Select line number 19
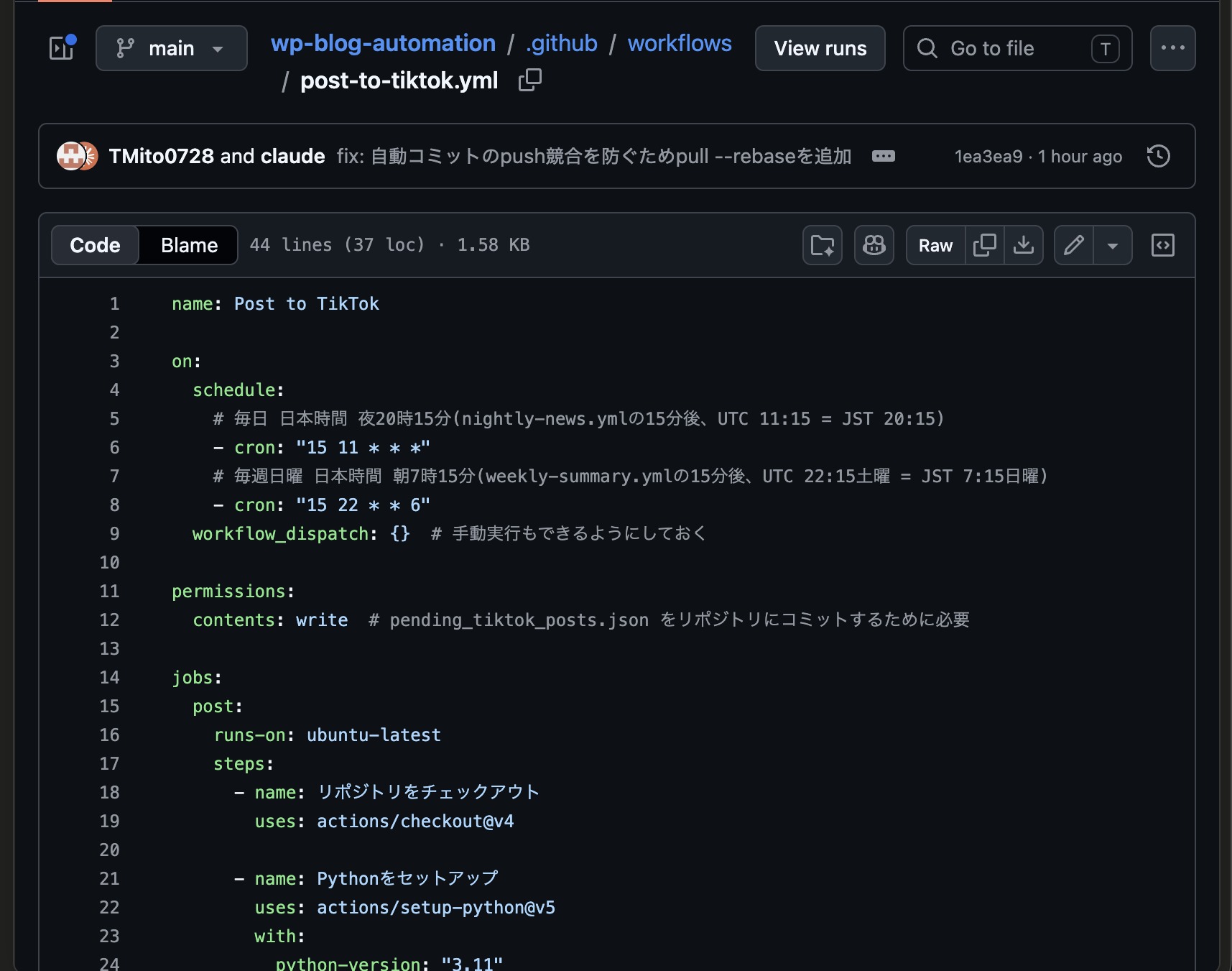1232x971 pixels. click(109, 821)
